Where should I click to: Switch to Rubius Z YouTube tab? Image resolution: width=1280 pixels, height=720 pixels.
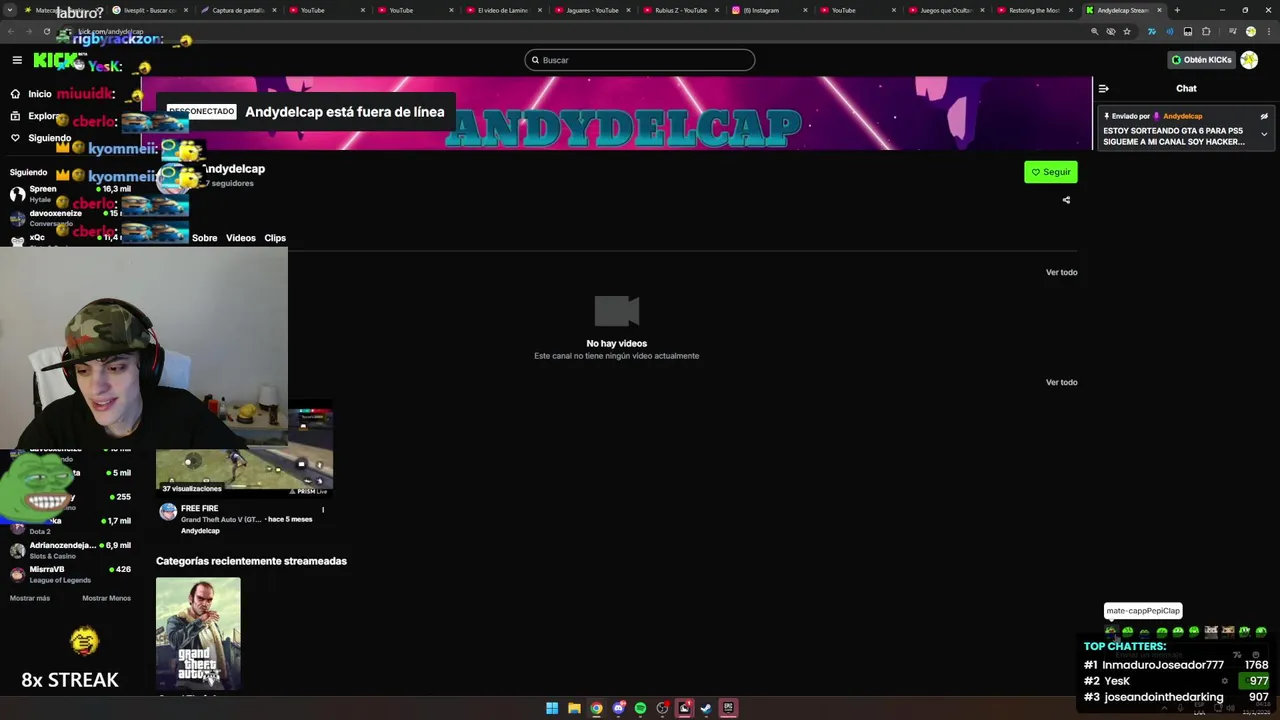(x=680, y=10)
